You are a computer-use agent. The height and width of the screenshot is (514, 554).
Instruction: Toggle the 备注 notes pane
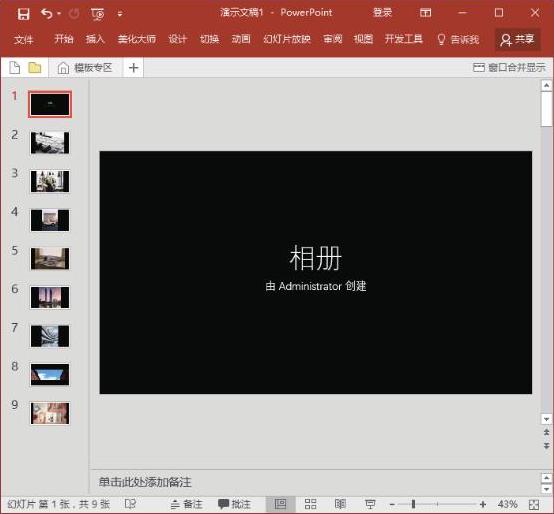186,504
